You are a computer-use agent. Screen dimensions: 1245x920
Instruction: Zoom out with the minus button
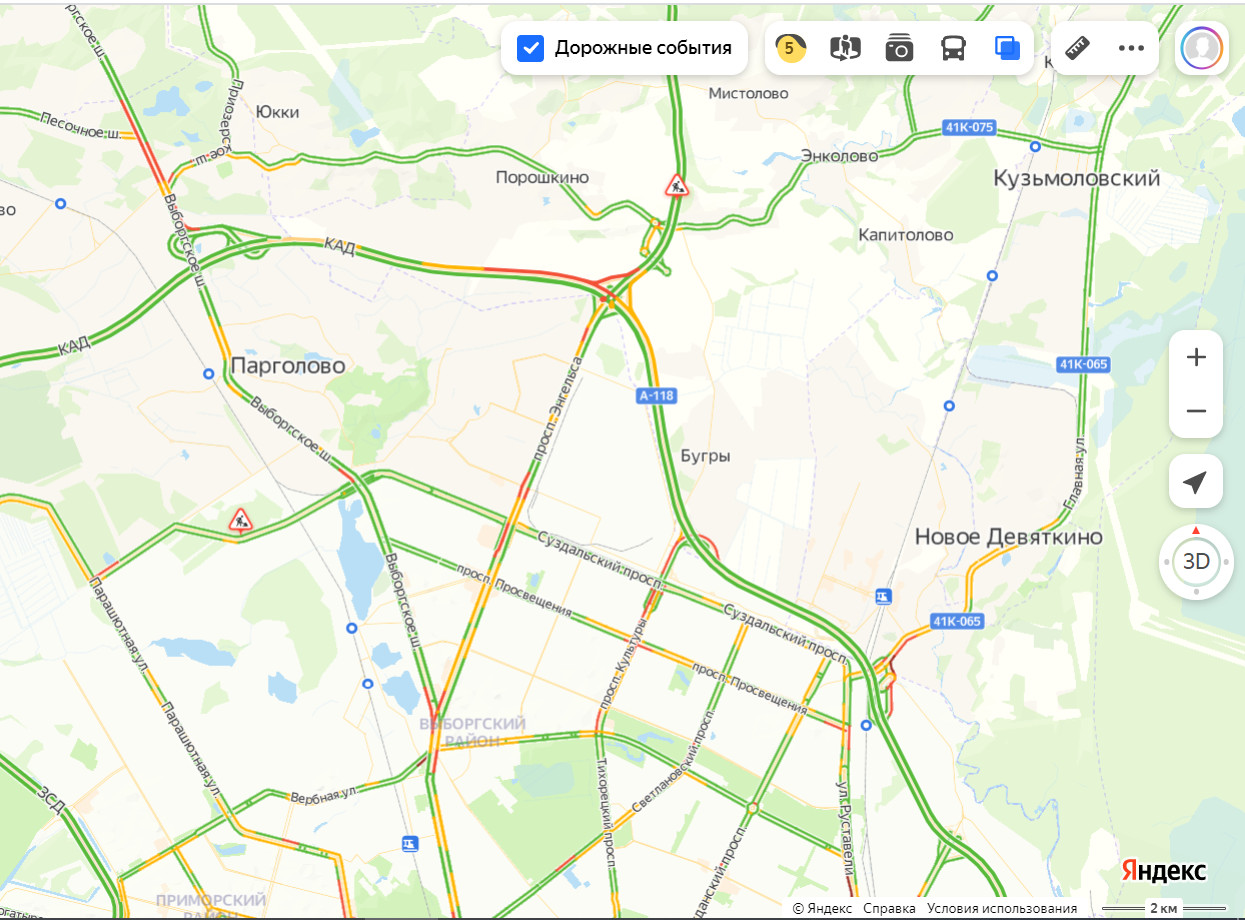pyautogui.click(x=1196, y=411)
